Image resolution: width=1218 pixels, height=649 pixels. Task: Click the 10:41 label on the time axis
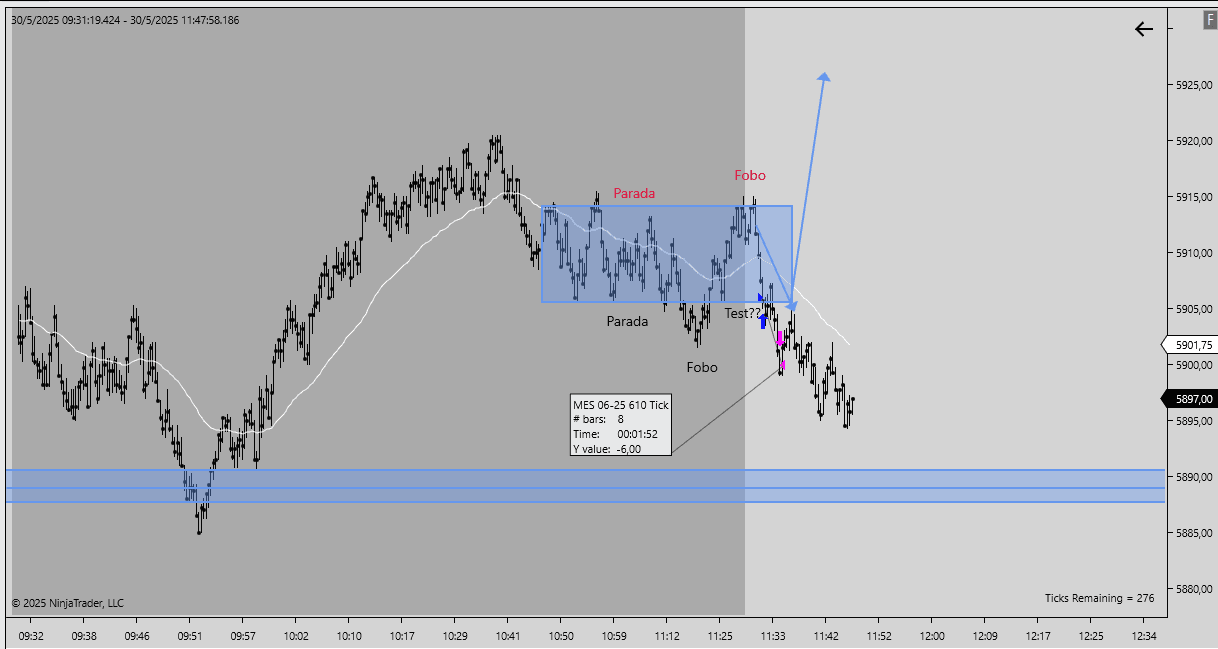[x=508, y=636]
